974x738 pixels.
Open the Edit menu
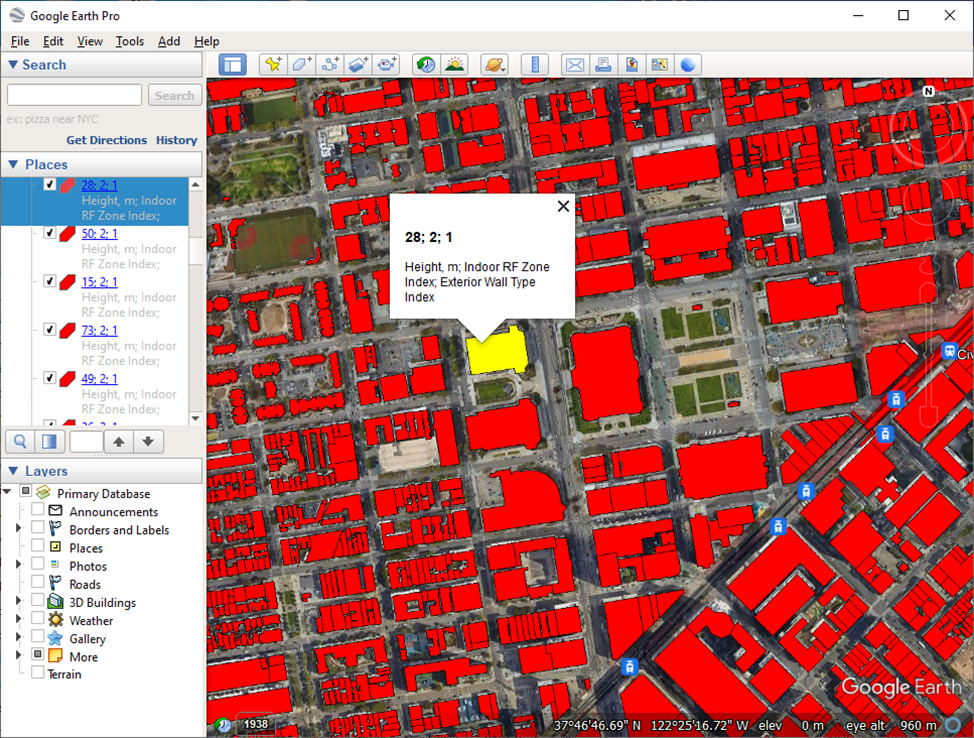pos(53,41)
